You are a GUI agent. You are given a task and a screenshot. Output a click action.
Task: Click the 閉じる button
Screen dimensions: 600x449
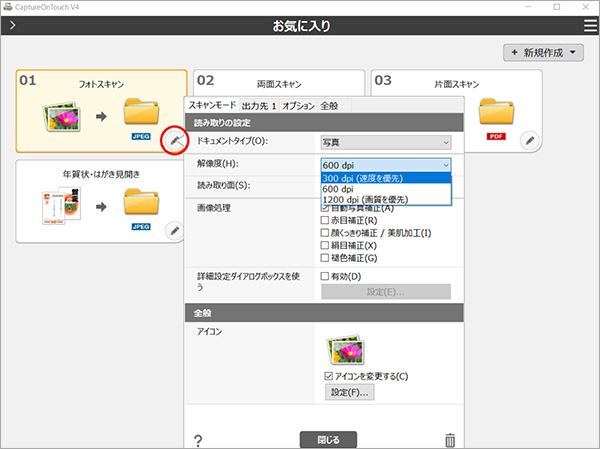tap(328, 439)
